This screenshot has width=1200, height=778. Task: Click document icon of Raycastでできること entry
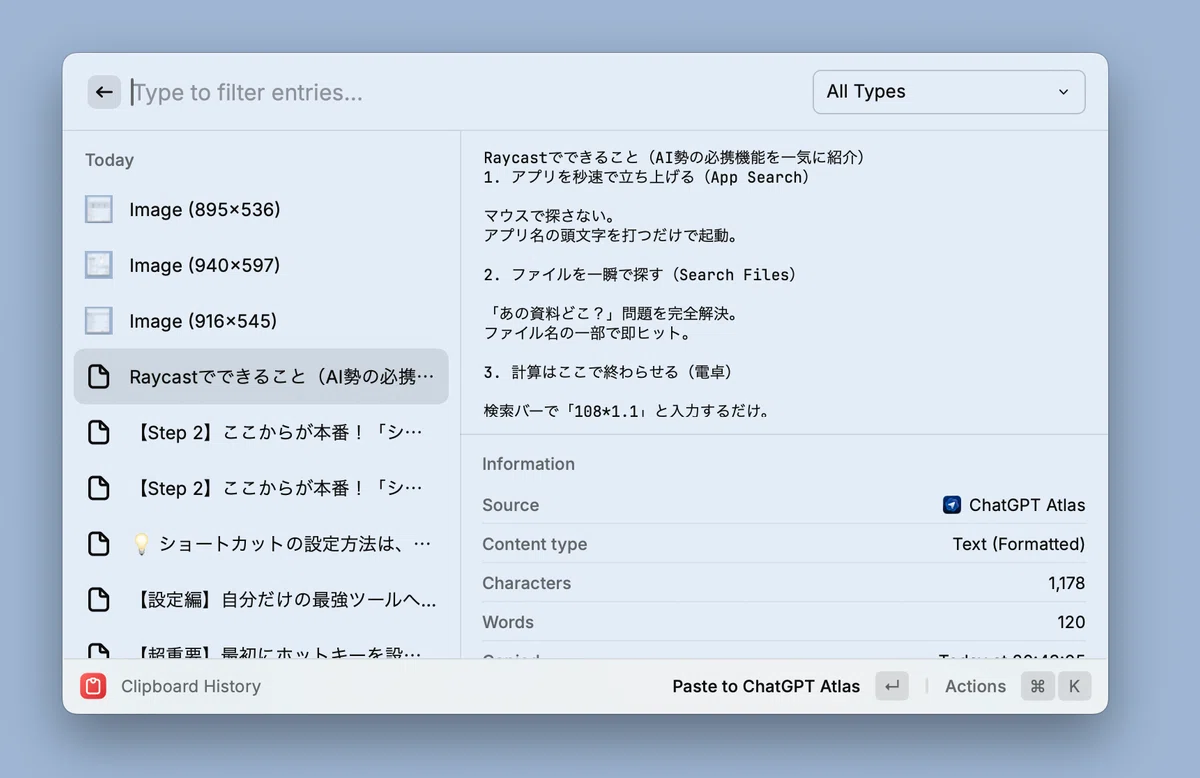(x=99, y=377)
